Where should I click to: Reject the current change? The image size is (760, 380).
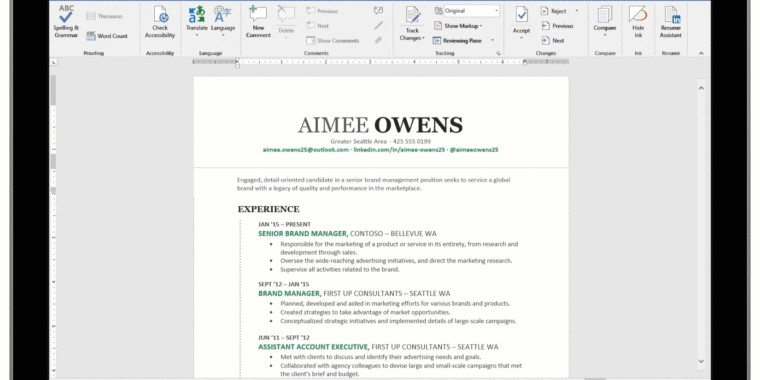click(554, 11)
